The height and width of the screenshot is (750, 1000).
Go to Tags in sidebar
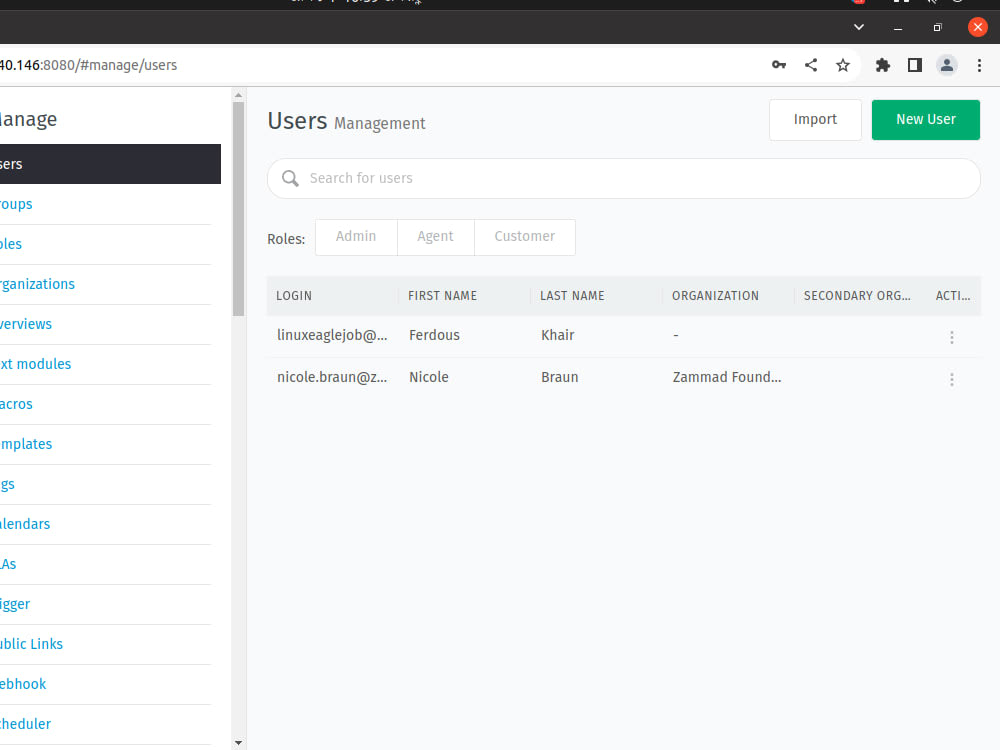click(105, 484)
